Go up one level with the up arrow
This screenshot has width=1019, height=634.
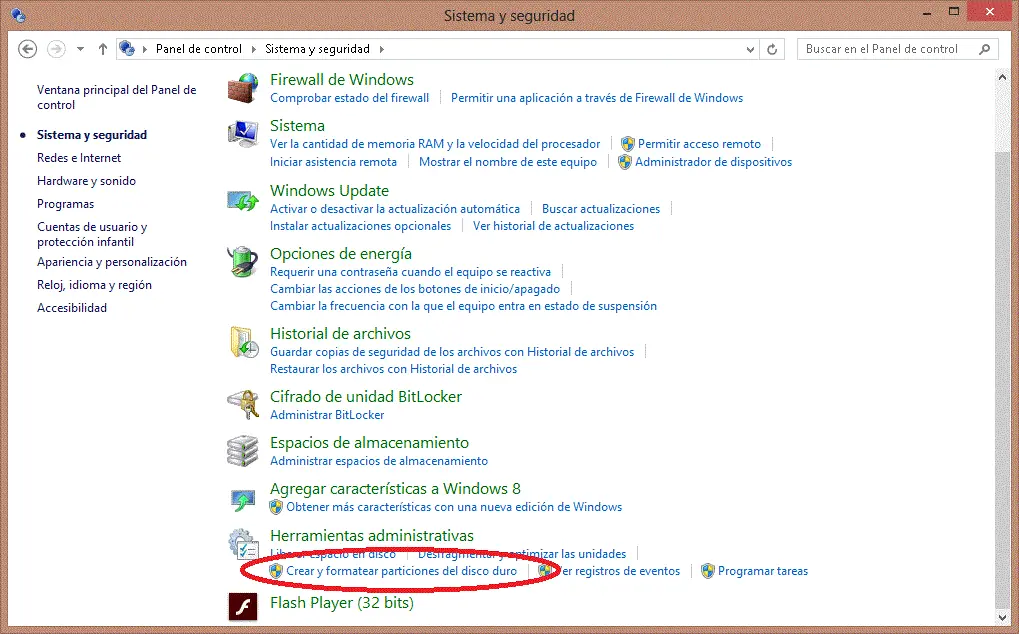(x=103, y=49)
